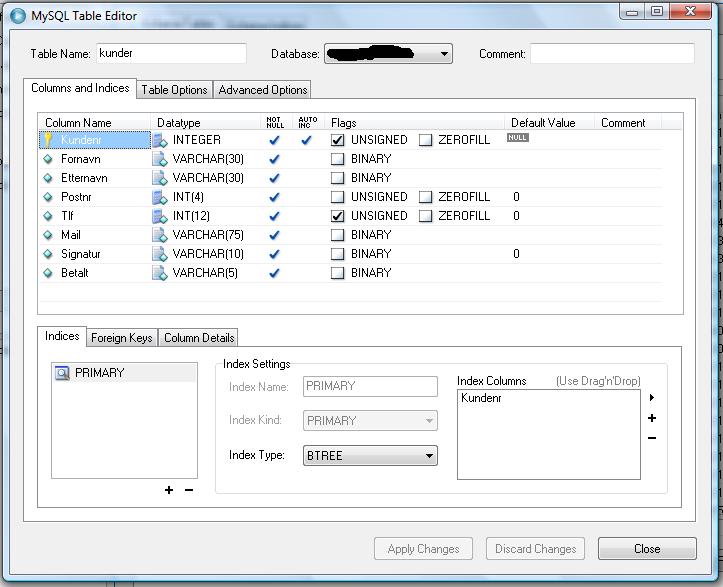Click the Close button
This screenshot has width=723, height=587.
tap(647, 549)
